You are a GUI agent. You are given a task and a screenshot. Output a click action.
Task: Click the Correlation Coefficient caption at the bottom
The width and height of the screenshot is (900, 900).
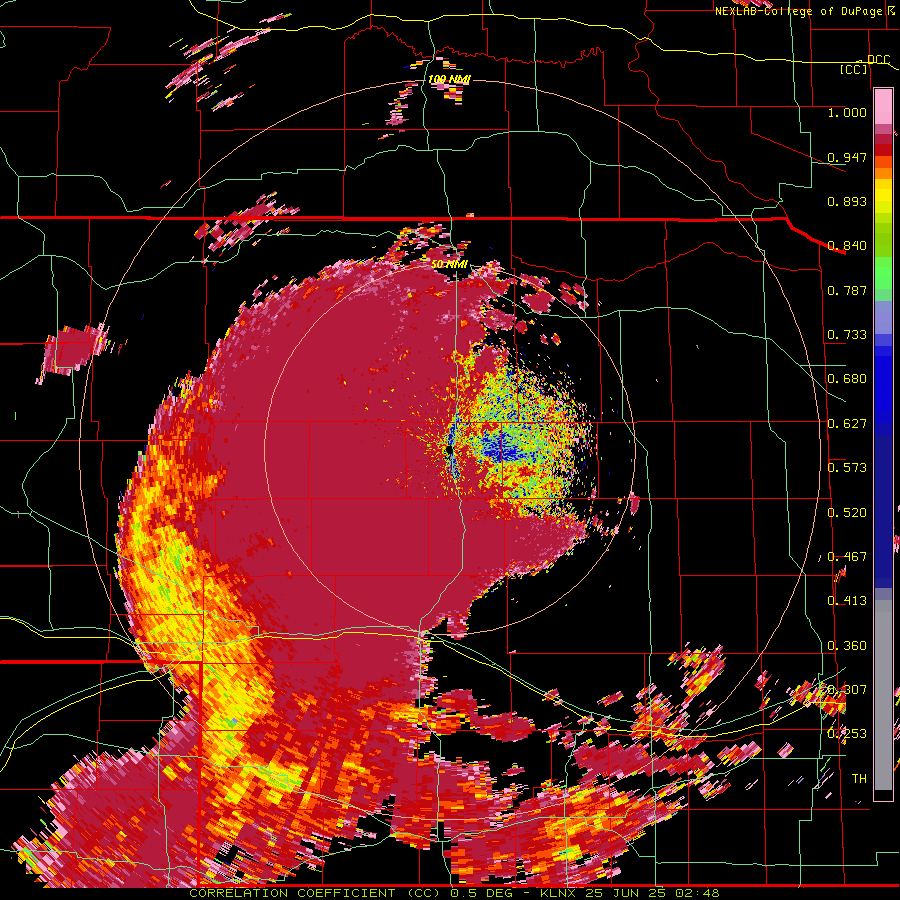pos(454,893)
